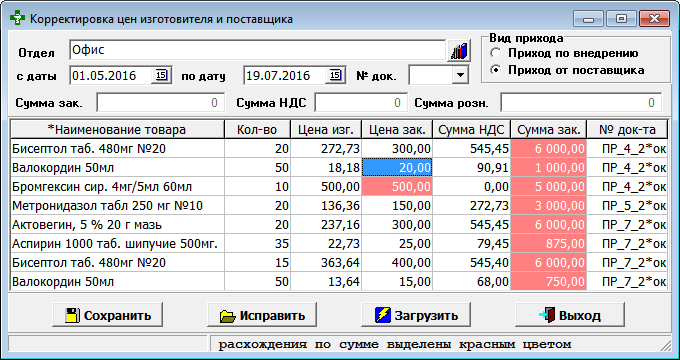Image resolution: width=680 pixels, height=360 pixels.
Task: Exit via the Выход button
Action: pyautogui.click(x=570, y=315)
